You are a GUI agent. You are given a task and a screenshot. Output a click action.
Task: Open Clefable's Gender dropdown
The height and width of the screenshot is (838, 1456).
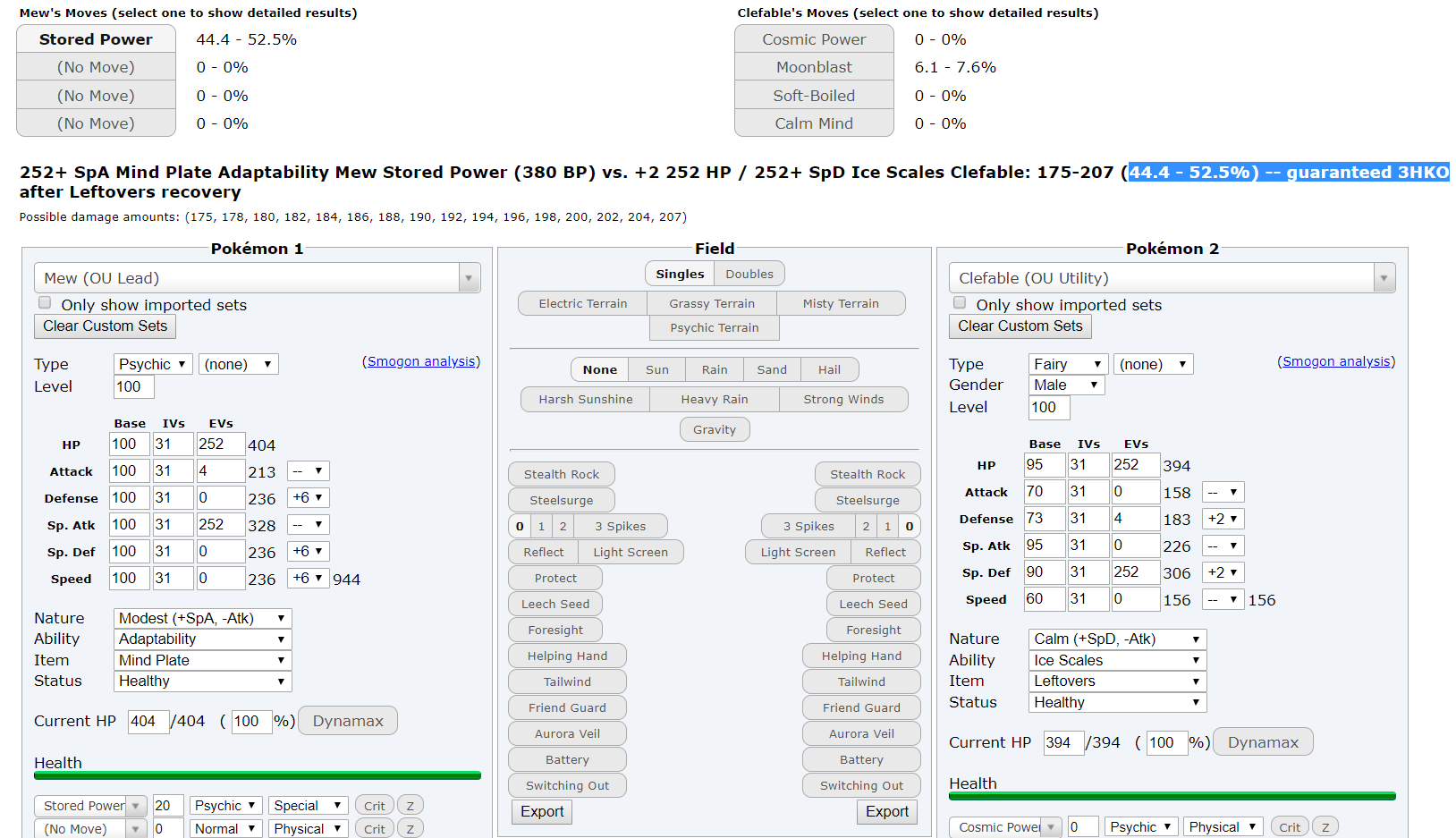tap(1067, 385)
